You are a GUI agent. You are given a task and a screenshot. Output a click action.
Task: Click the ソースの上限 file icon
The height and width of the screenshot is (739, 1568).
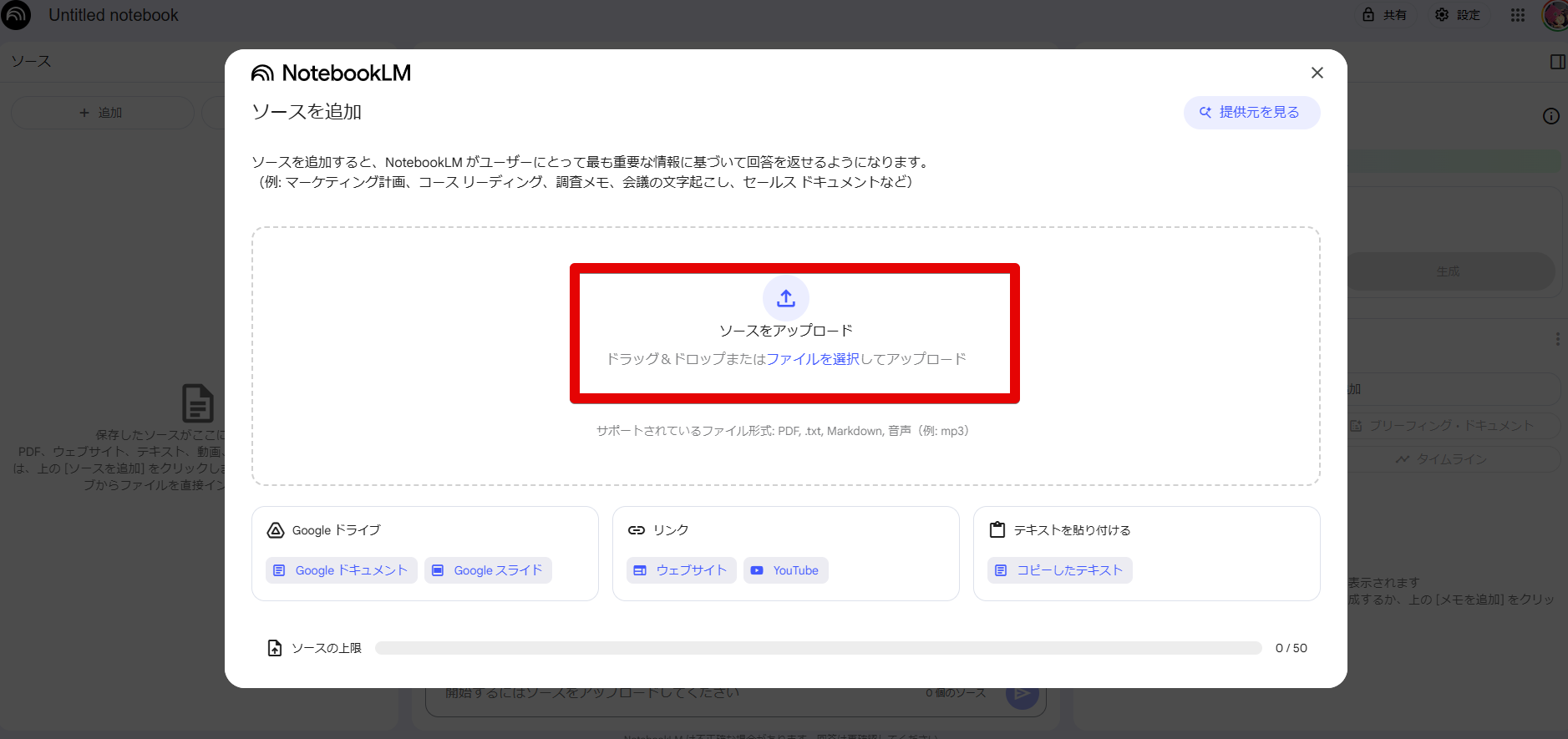[x=275, y=648]
